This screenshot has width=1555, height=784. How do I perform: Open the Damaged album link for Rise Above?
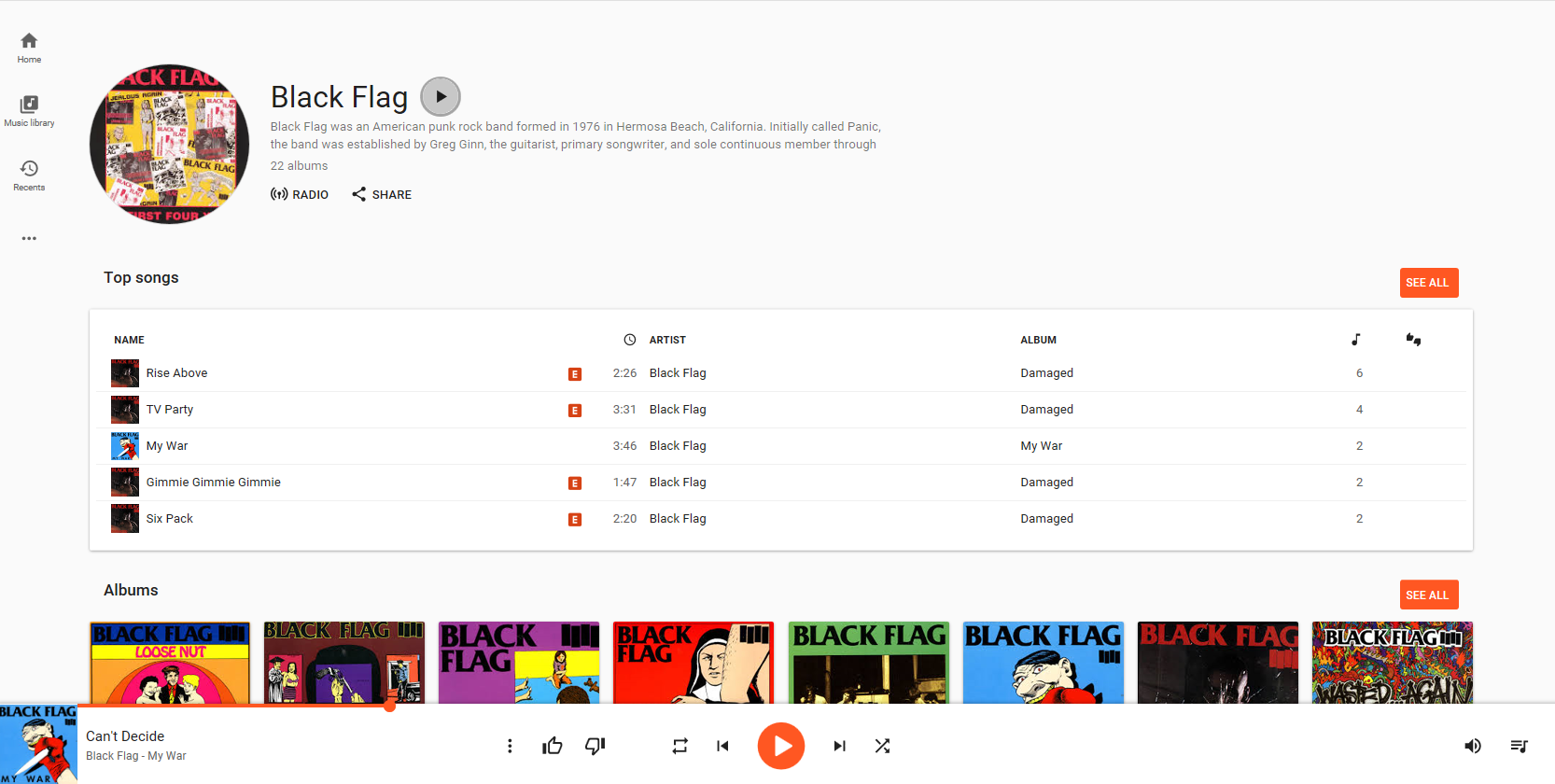tap(1046, 372)
